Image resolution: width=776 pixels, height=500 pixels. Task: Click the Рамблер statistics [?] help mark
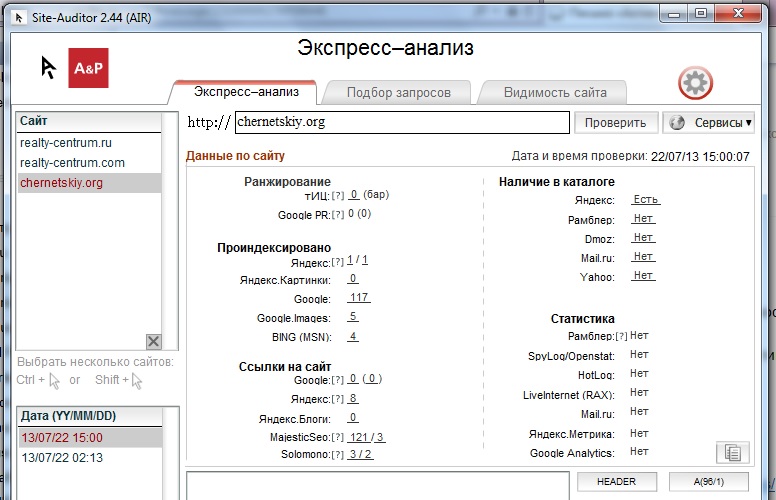click(x=622, y=336)
